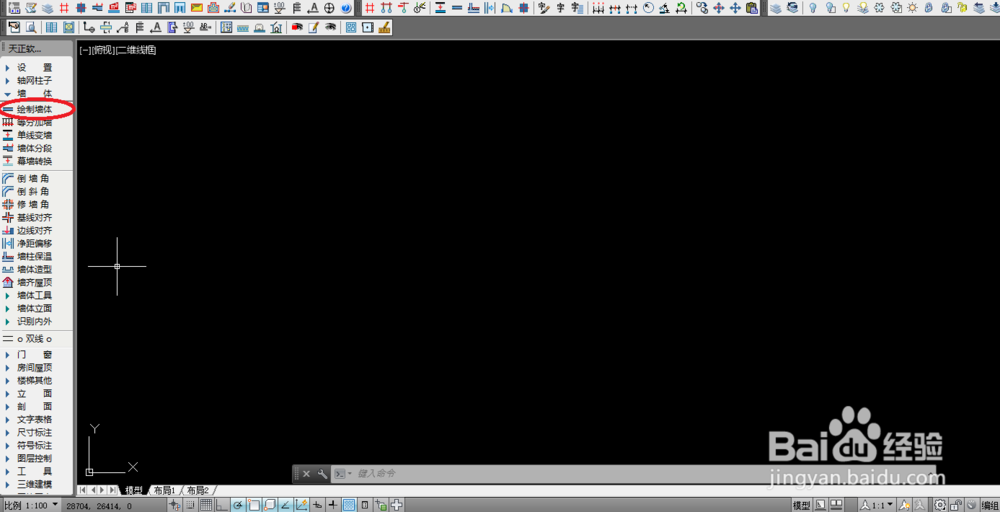The width and height of the screenshot is (1000, 512).
Task: Toggle object snap in status bar
Action: (x=254, y=505)
